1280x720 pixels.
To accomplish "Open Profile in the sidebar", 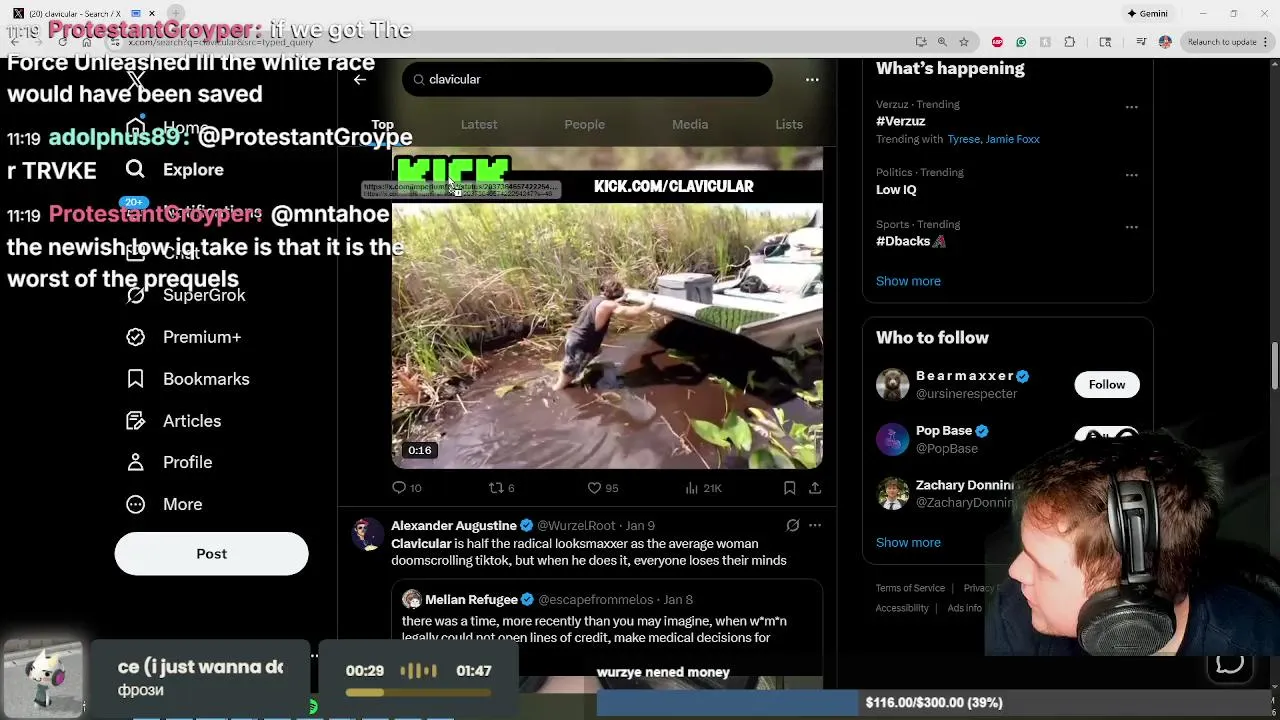I will [x=169, y=462].
